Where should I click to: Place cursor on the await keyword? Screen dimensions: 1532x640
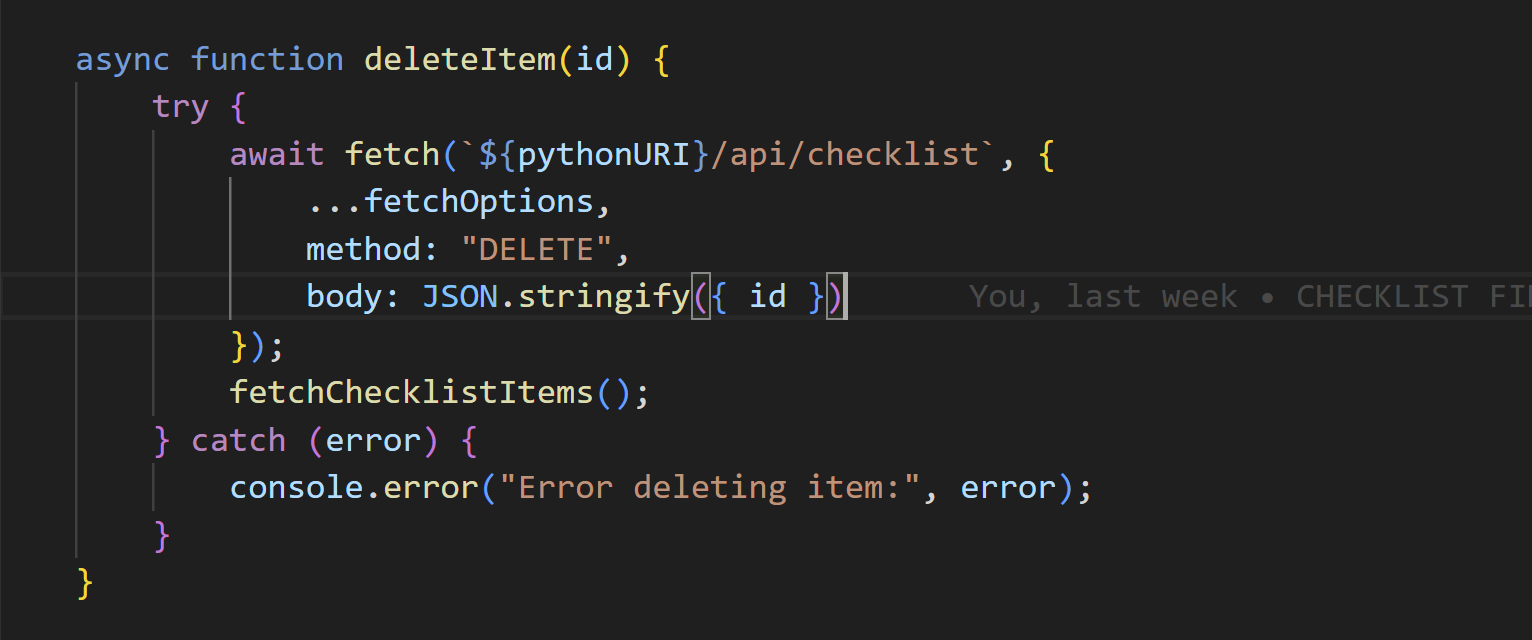coord(277,155)
